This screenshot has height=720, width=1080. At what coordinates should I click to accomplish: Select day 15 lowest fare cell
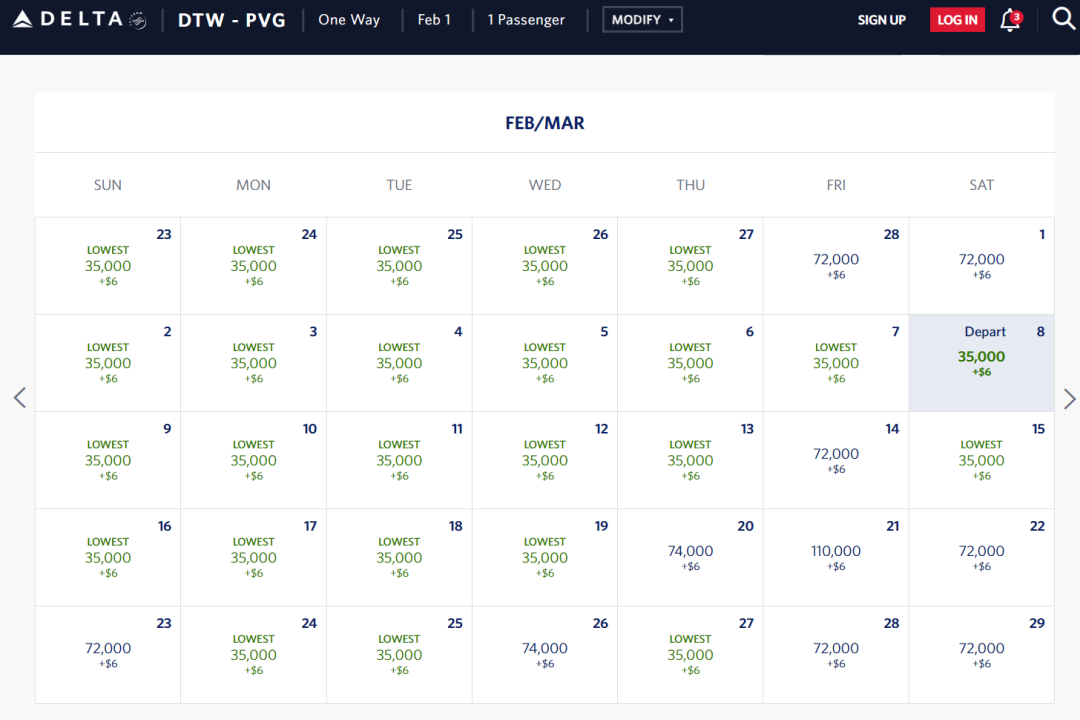tap(982, 460)
